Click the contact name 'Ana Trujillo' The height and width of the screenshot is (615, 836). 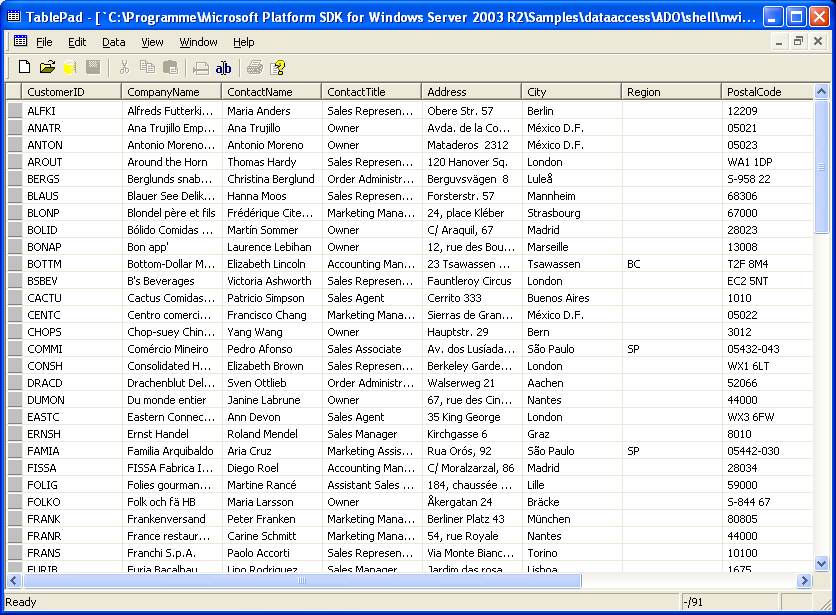point(254,128)
